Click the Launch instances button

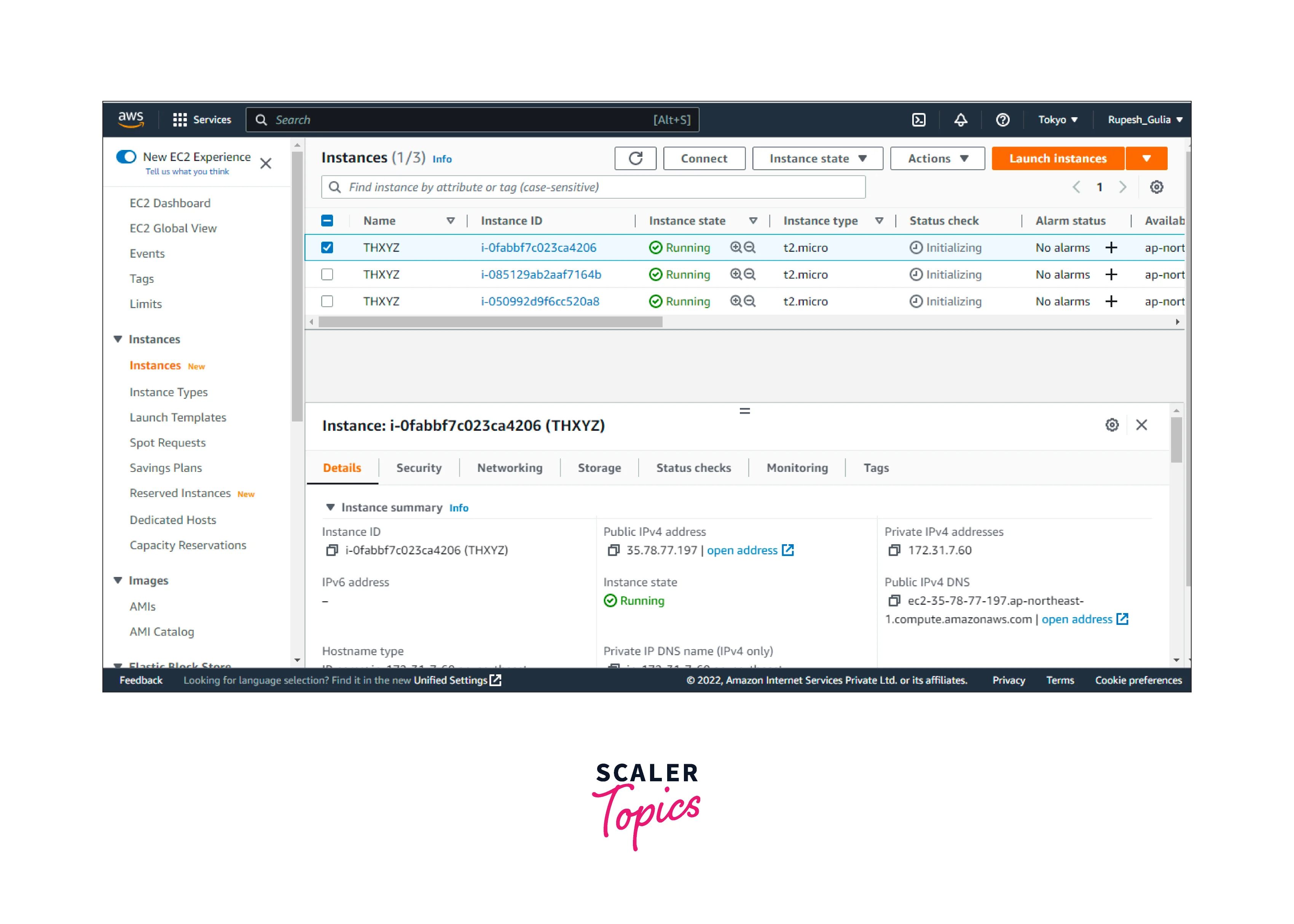tap(1057, 158)
